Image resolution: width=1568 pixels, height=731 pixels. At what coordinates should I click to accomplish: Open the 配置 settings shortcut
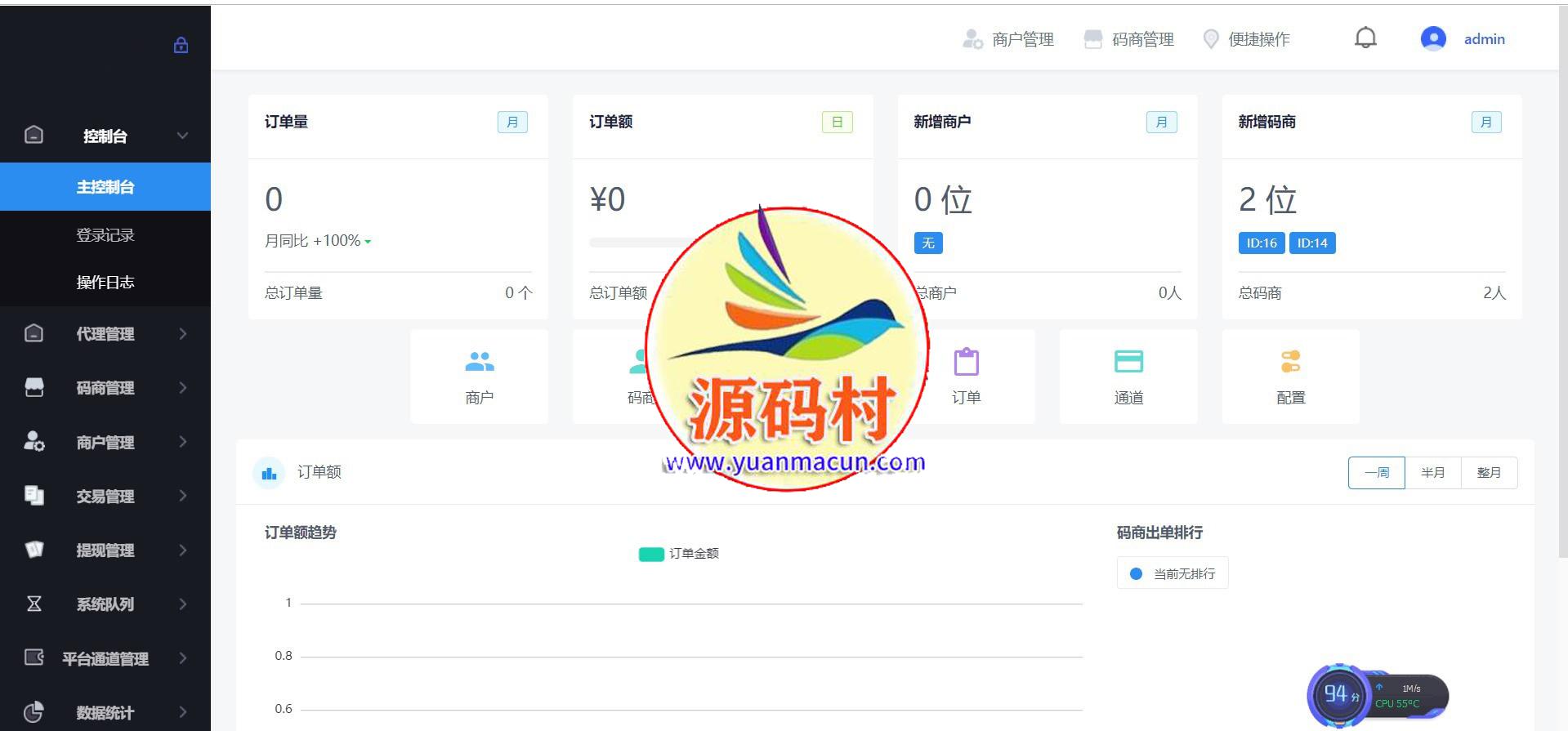tap(1290, 377)
